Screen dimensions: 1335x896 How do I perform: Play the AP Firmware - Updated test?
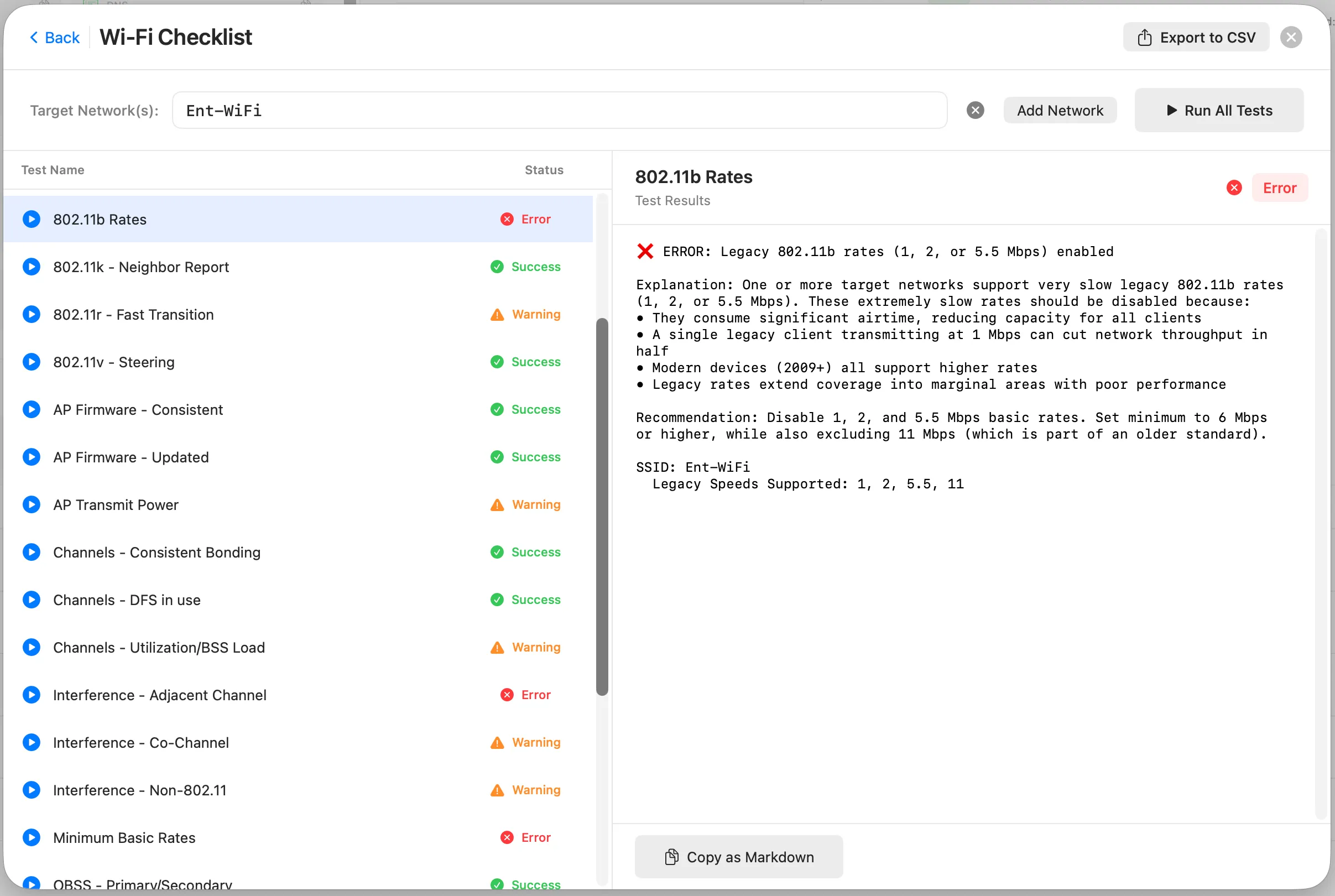tap(32, 456)
